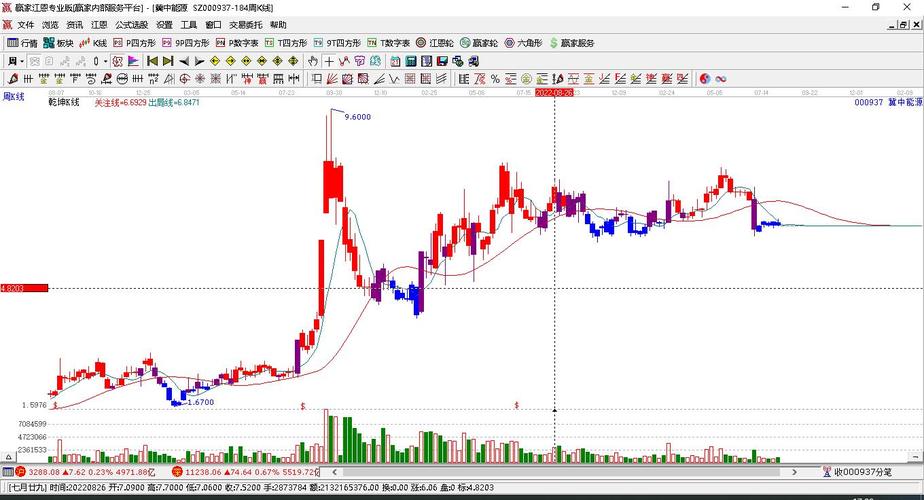Open the 板块 sector view

[x=58, y=43]
